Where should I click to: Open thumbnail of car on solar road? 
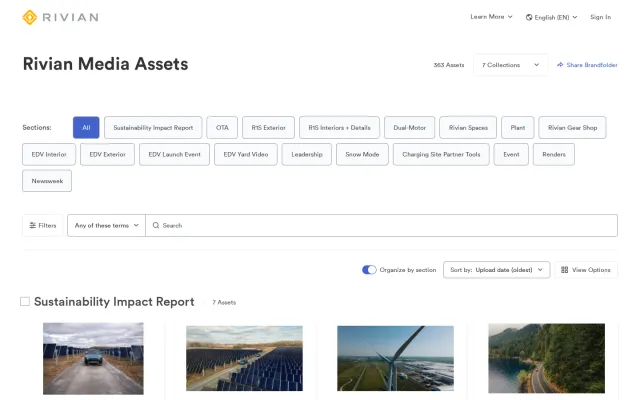coord(93,358)
